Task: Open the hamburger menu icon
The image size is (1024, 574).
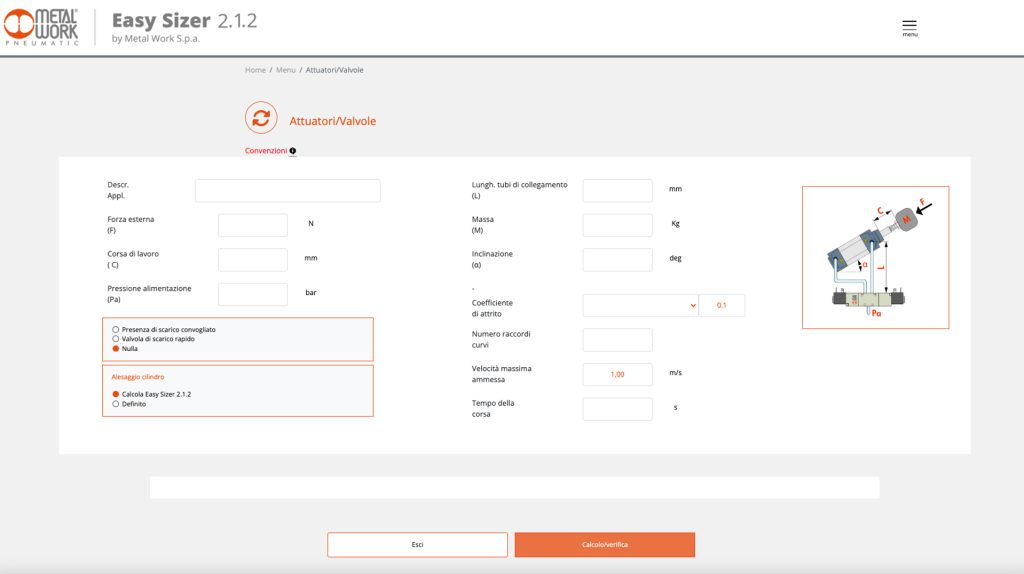Action: [x=909, y=26]
